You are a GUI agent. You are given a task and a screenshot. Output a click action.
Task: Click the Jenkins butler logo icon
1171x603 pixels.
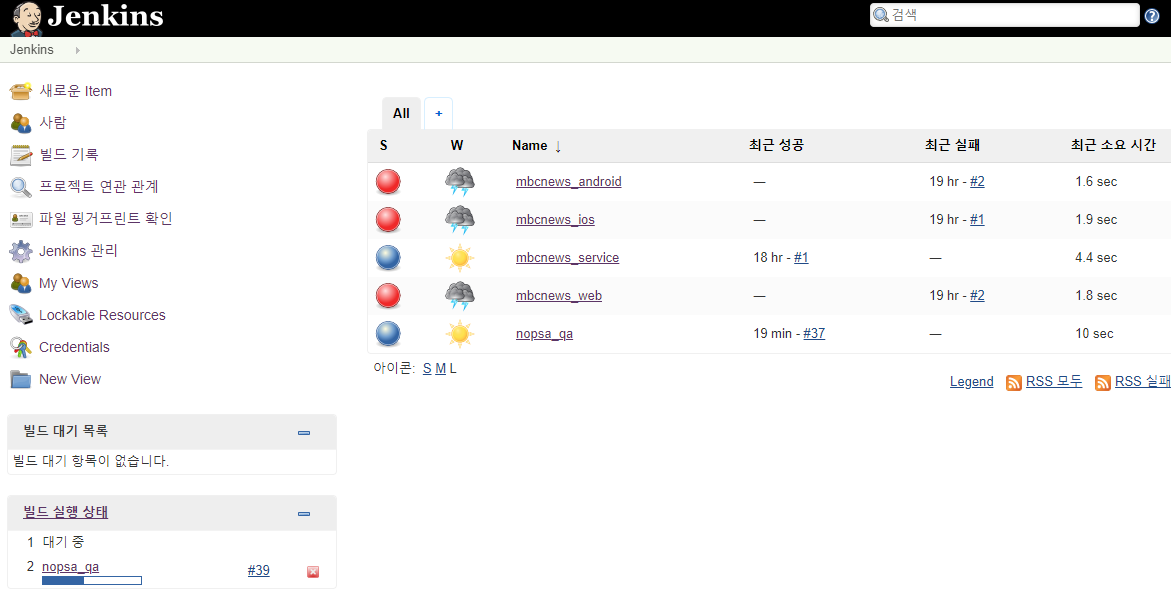pos(27,19)
